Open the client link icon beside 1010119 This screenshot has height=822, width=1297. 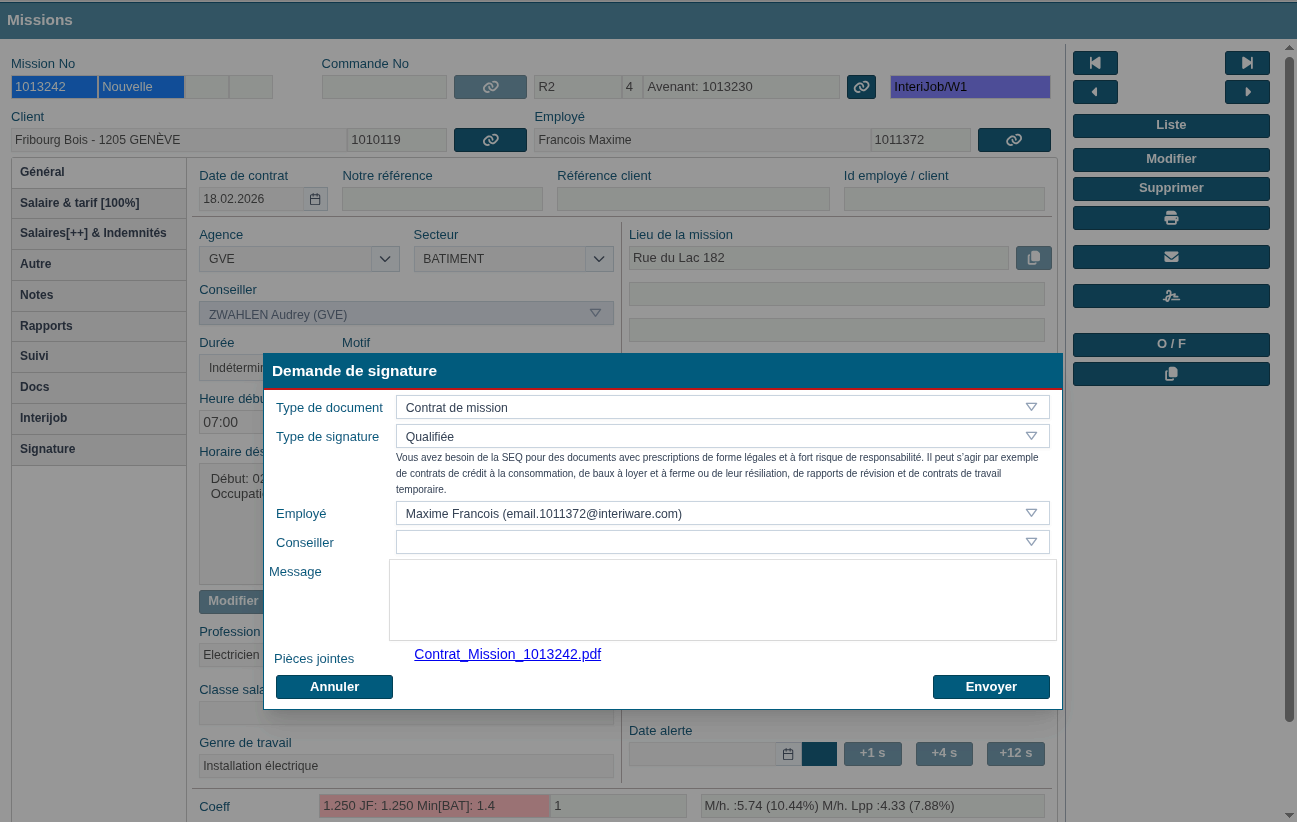[x=490, y=140]
